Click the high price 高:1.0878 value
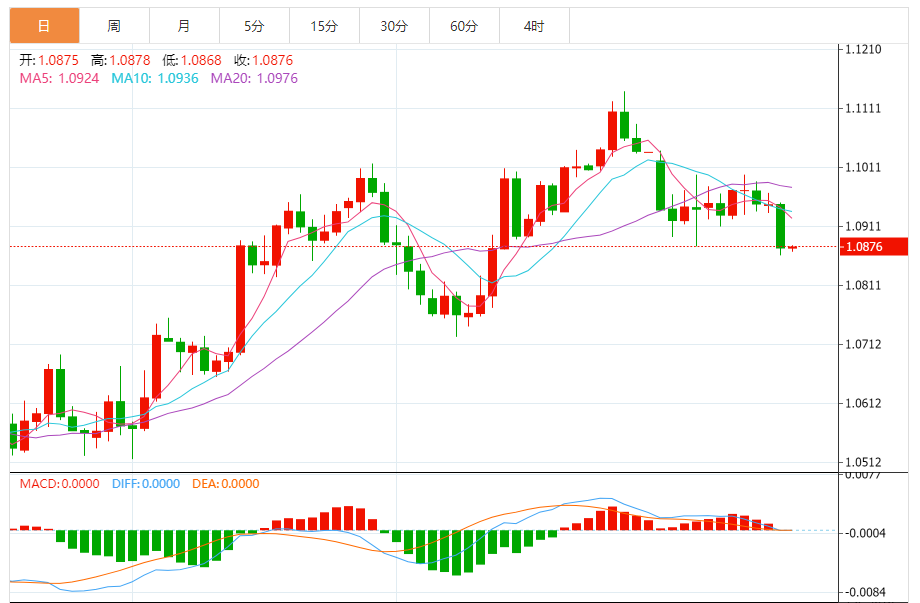This screenshot has width=920, height=603. [x=120, y=60]
